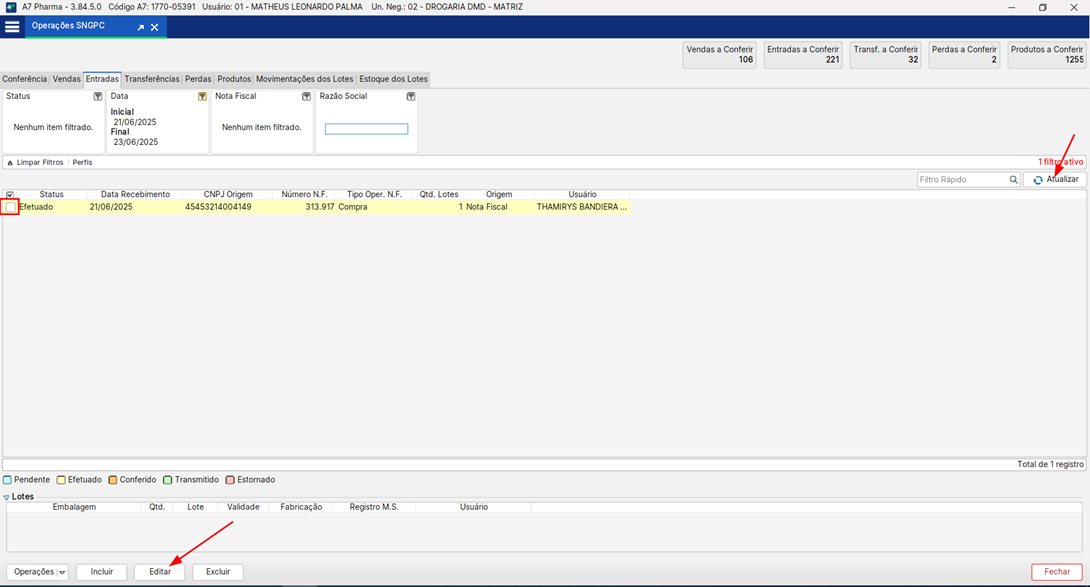Open the hamburger main menu

12,27
